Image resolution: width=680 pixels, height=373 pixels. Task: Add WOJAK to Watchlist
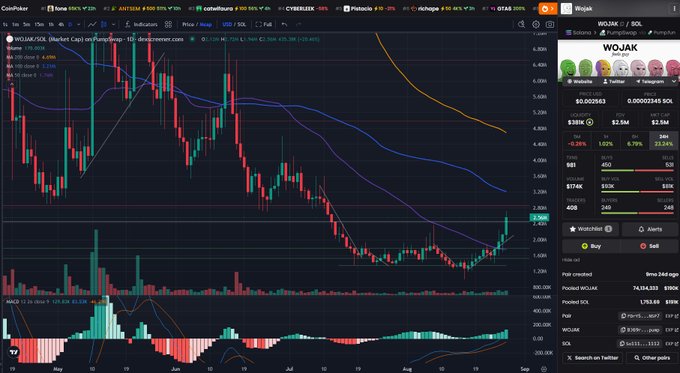pos(591,229)
